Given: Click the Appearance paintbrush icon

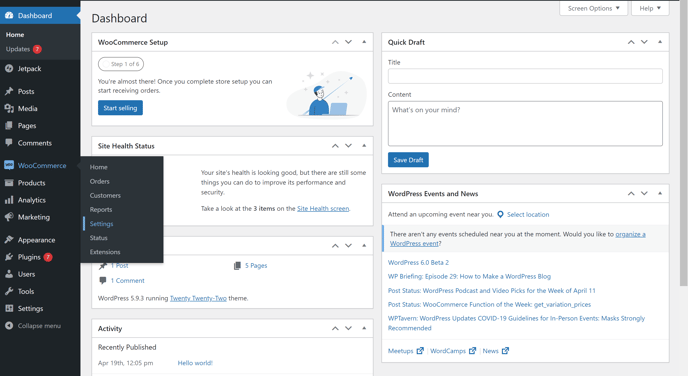Looking at the screenshot, I should coord(9,240).
